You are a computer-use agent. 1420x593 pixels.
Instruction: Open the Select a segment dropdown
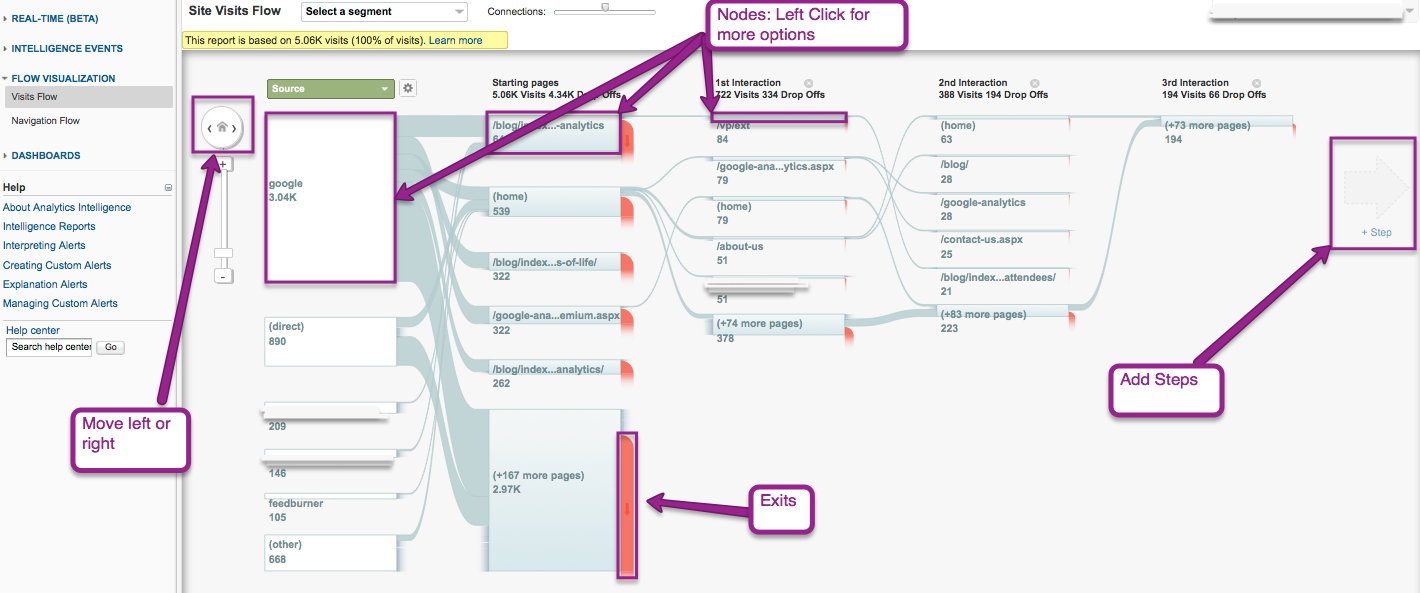pyautogui.click(x=384, y=12)
